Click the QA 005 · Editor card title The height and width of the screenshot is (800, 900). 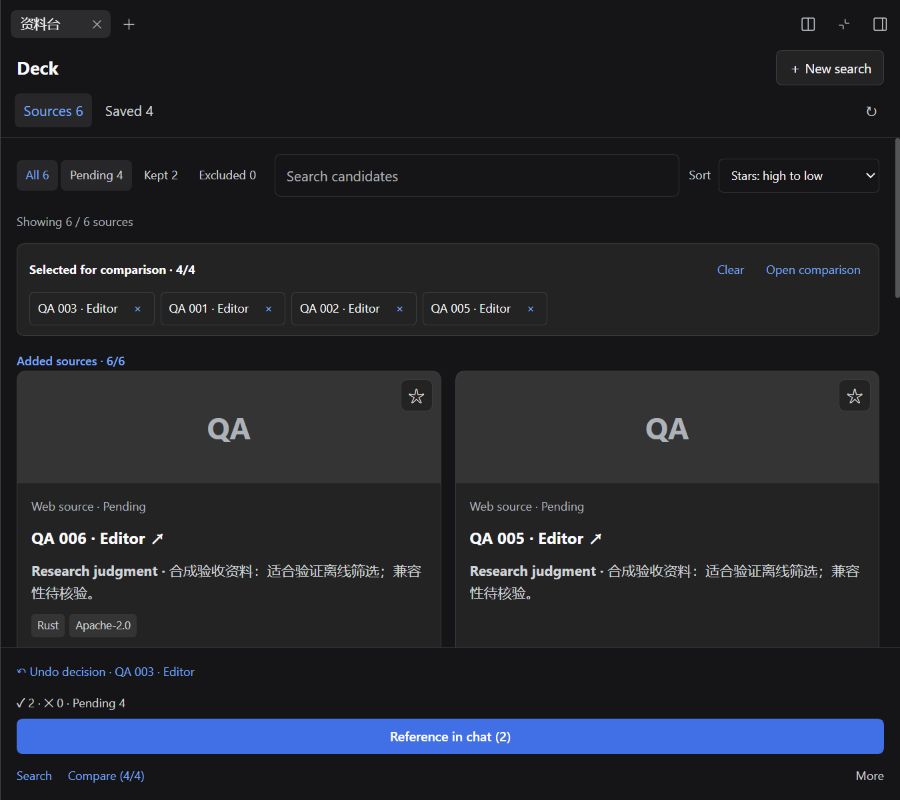click(526, 538)
